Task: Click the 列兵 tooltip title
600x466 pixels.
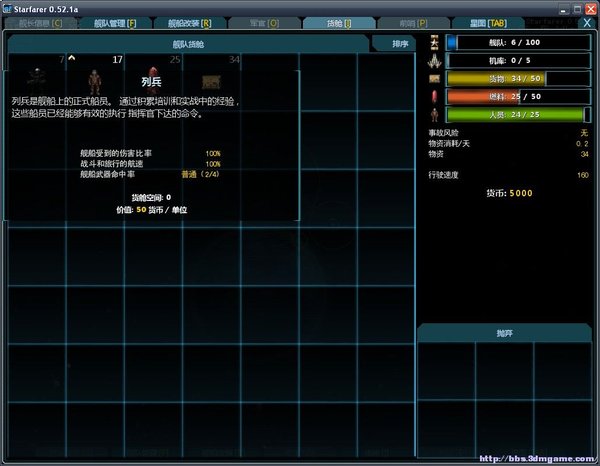Action: [x=151, y=81]
